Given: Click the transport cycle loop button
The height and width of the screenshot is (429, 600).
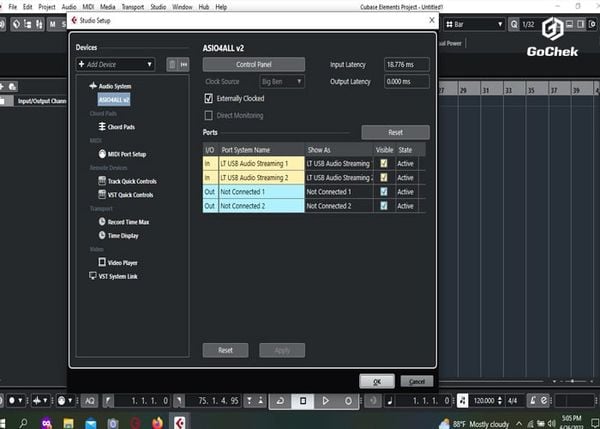Looking at the screenshot, I should tap(280, 401).
